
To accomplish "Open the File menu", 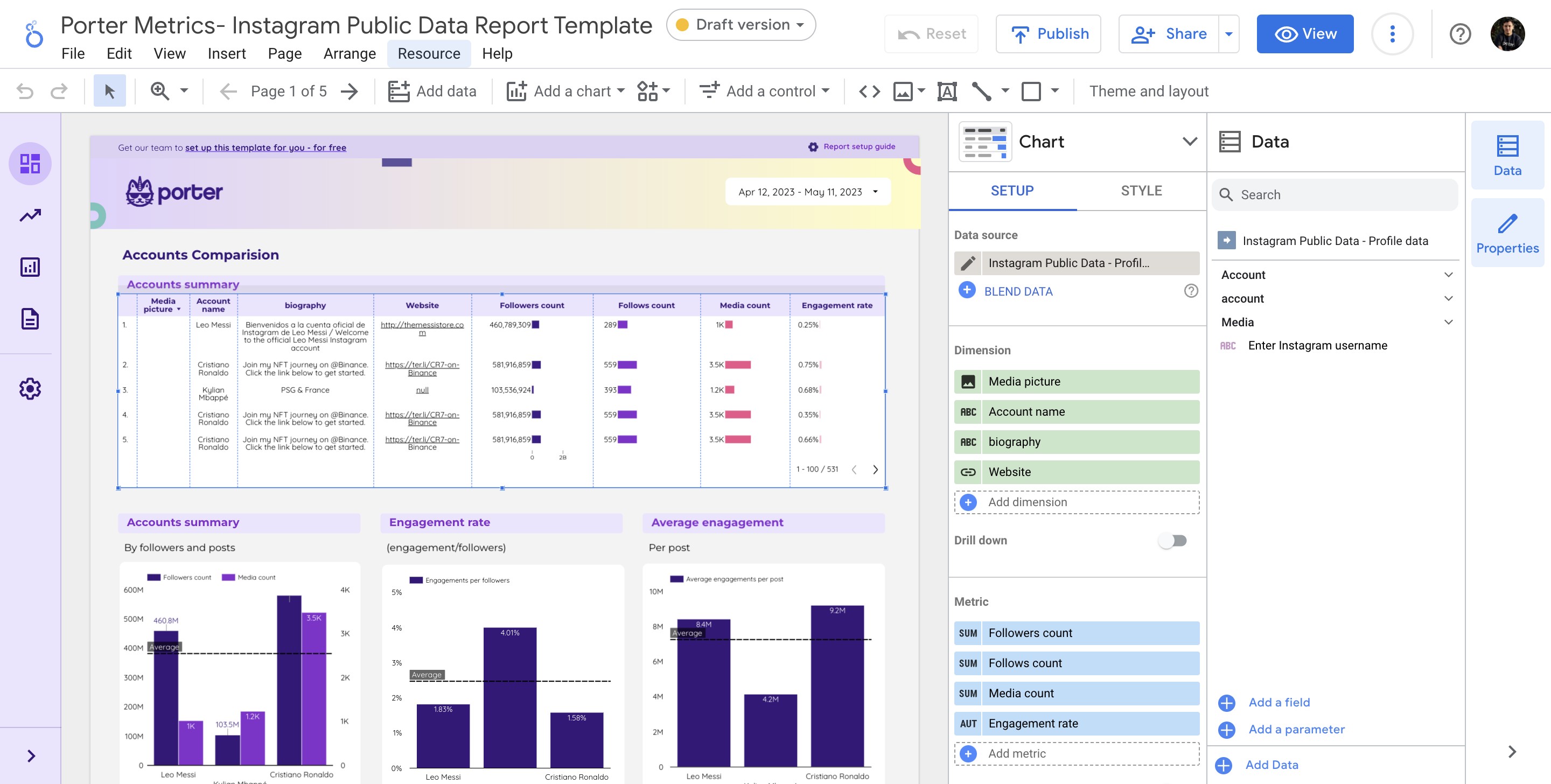I will coord(73,54).
